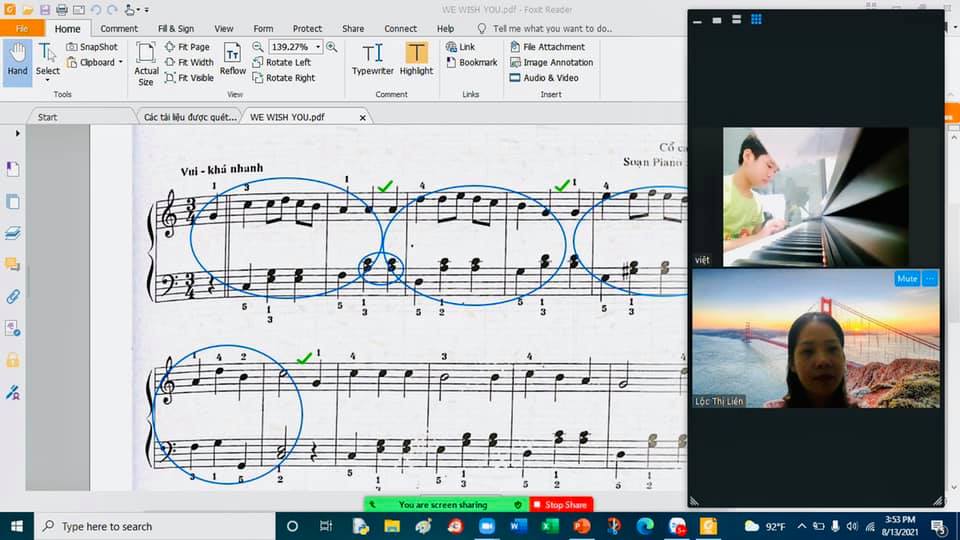Screen dimensions: 960x540
Task: Switch Zoom panel to gallery grid view
Action: [x=756, y=20]
